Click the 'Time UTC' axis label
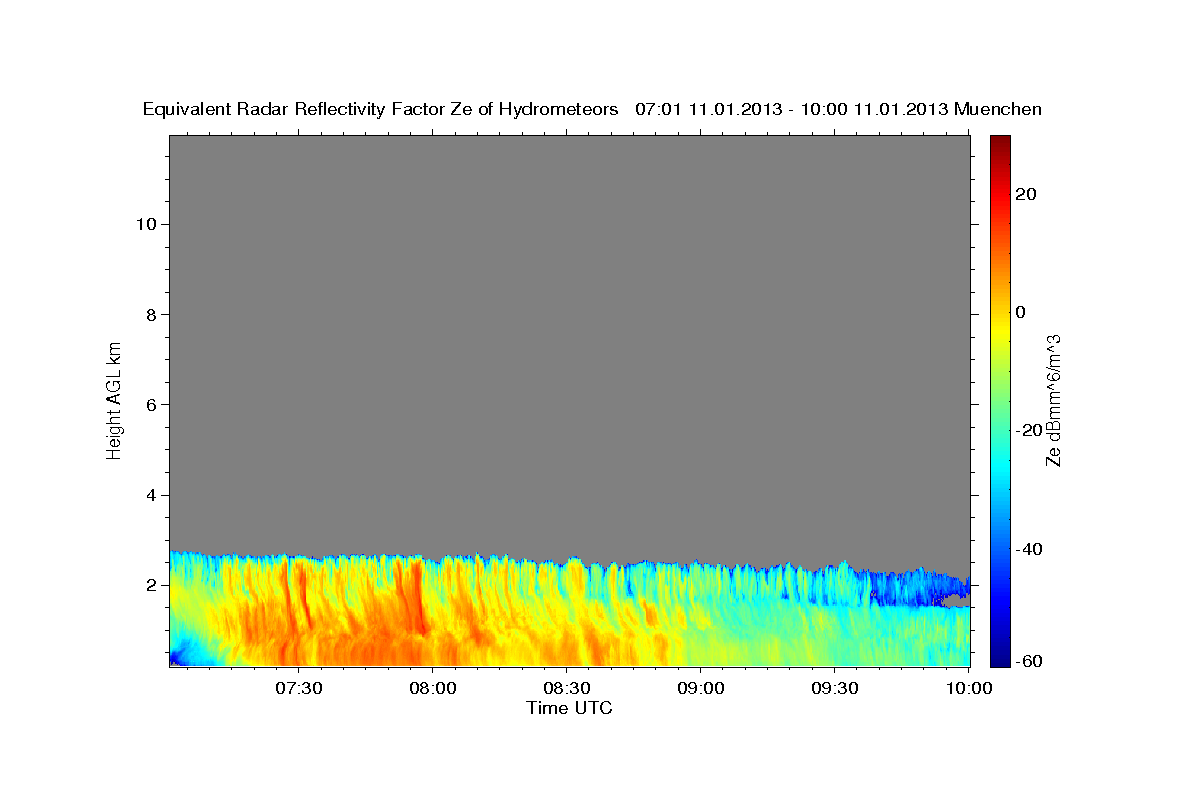1200x800 pixels. coord(569,708)
